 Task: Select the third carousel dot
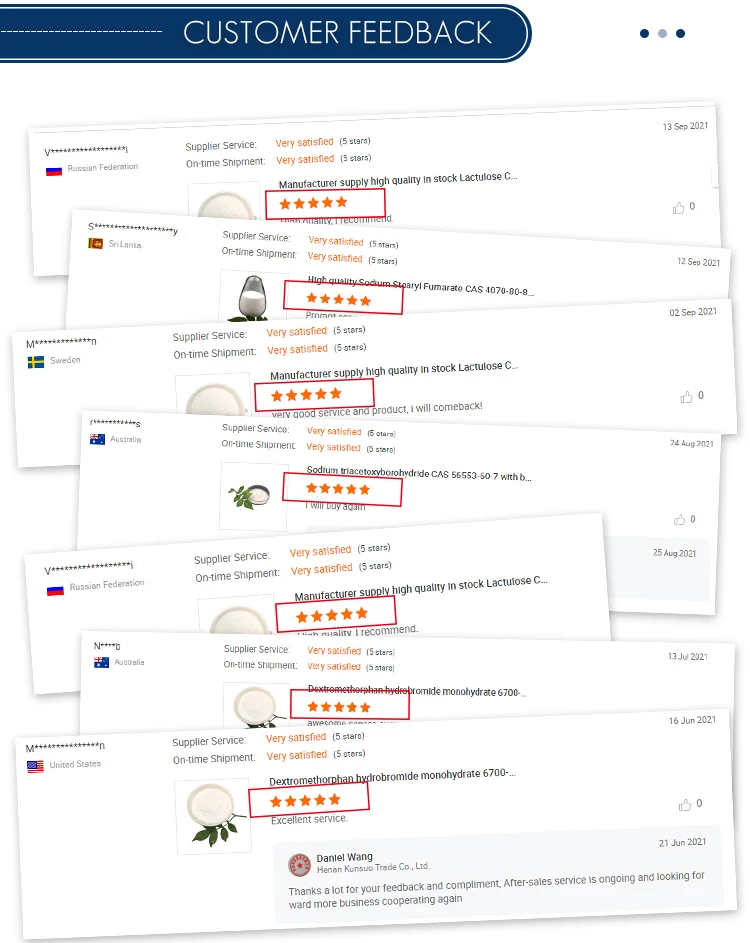click(680, 34)
